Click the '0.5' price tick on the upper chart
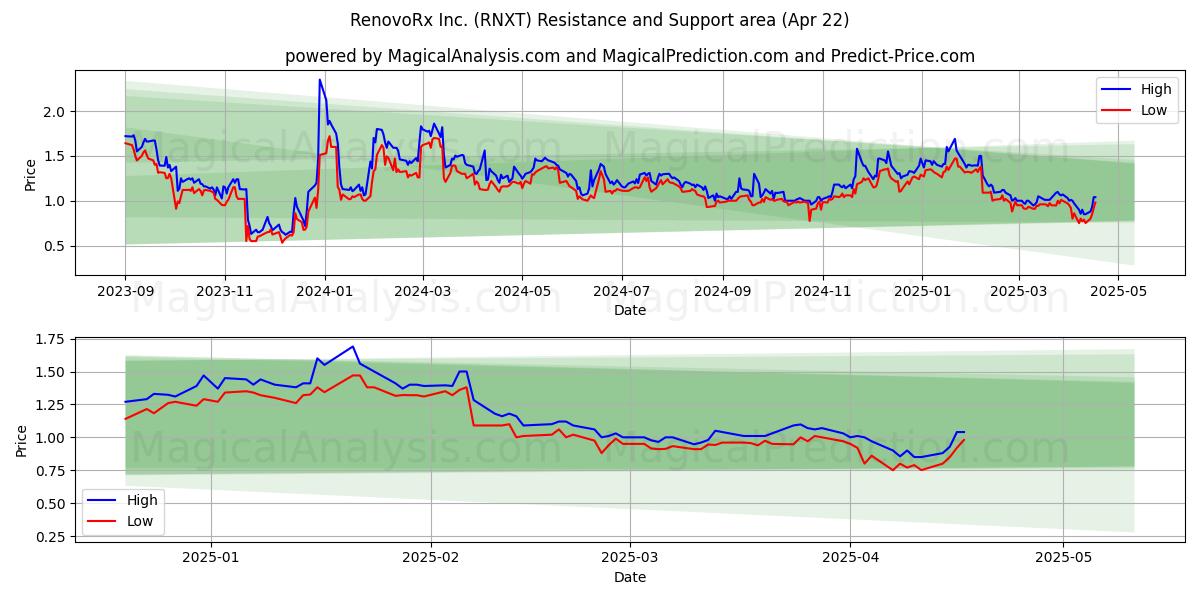 click(56, 246)
